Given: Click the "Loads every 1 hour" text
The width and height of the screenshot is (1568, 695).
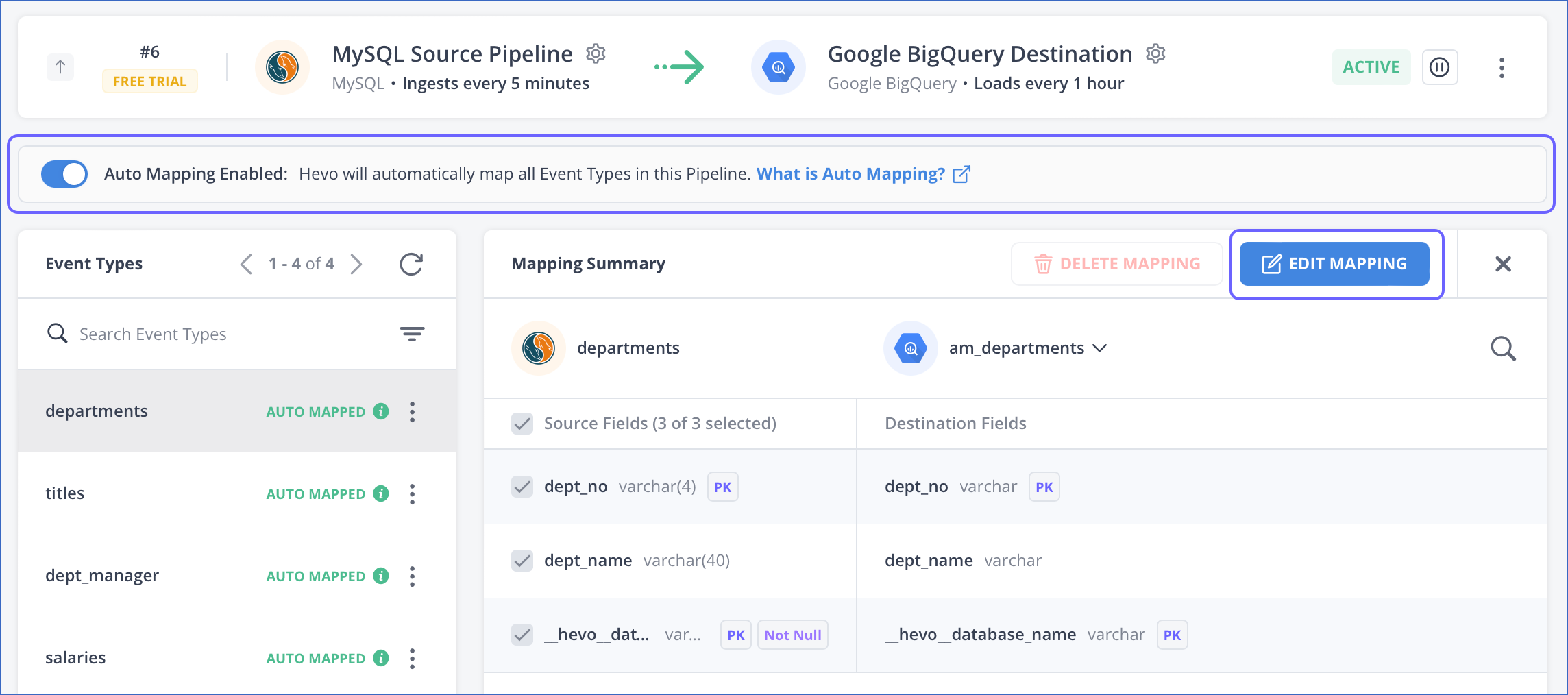Looking at the screenshot, I should [1049, 84].
